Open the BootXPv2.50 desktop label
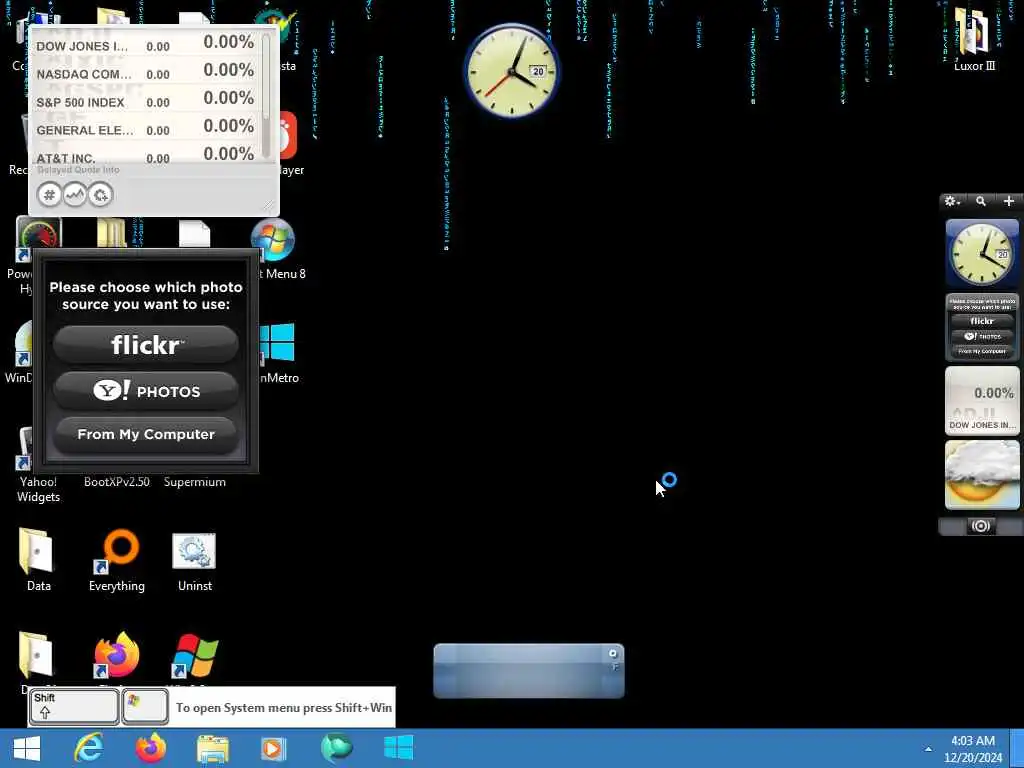 [x=117, y=482]
